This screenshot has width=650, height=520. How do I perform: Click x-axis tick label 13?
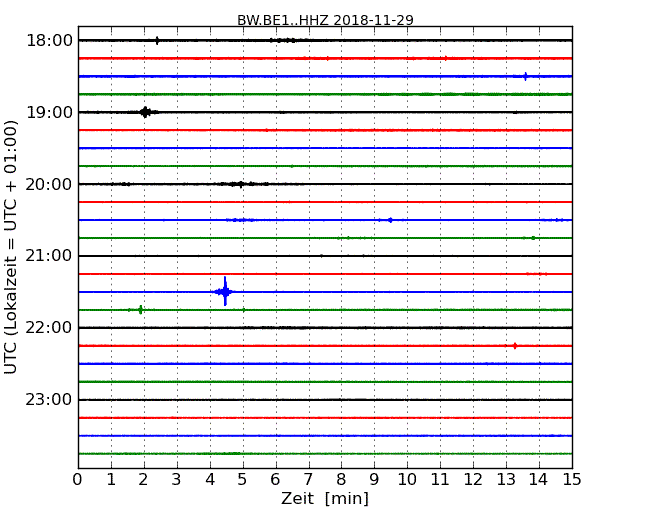[506, 480]
